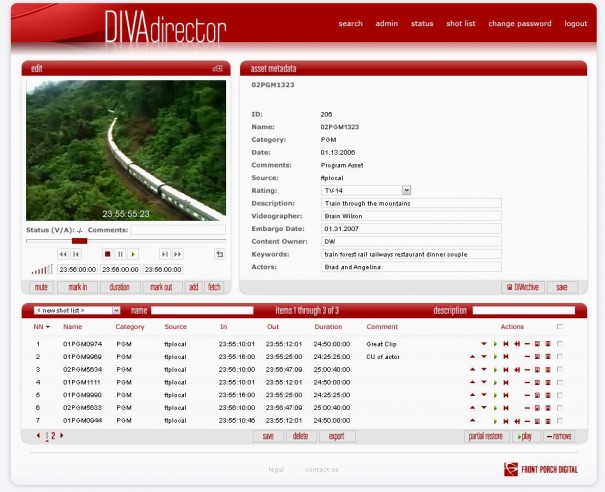
Task: Open the contact us link in the footer
Action: (x=321, y=470)
